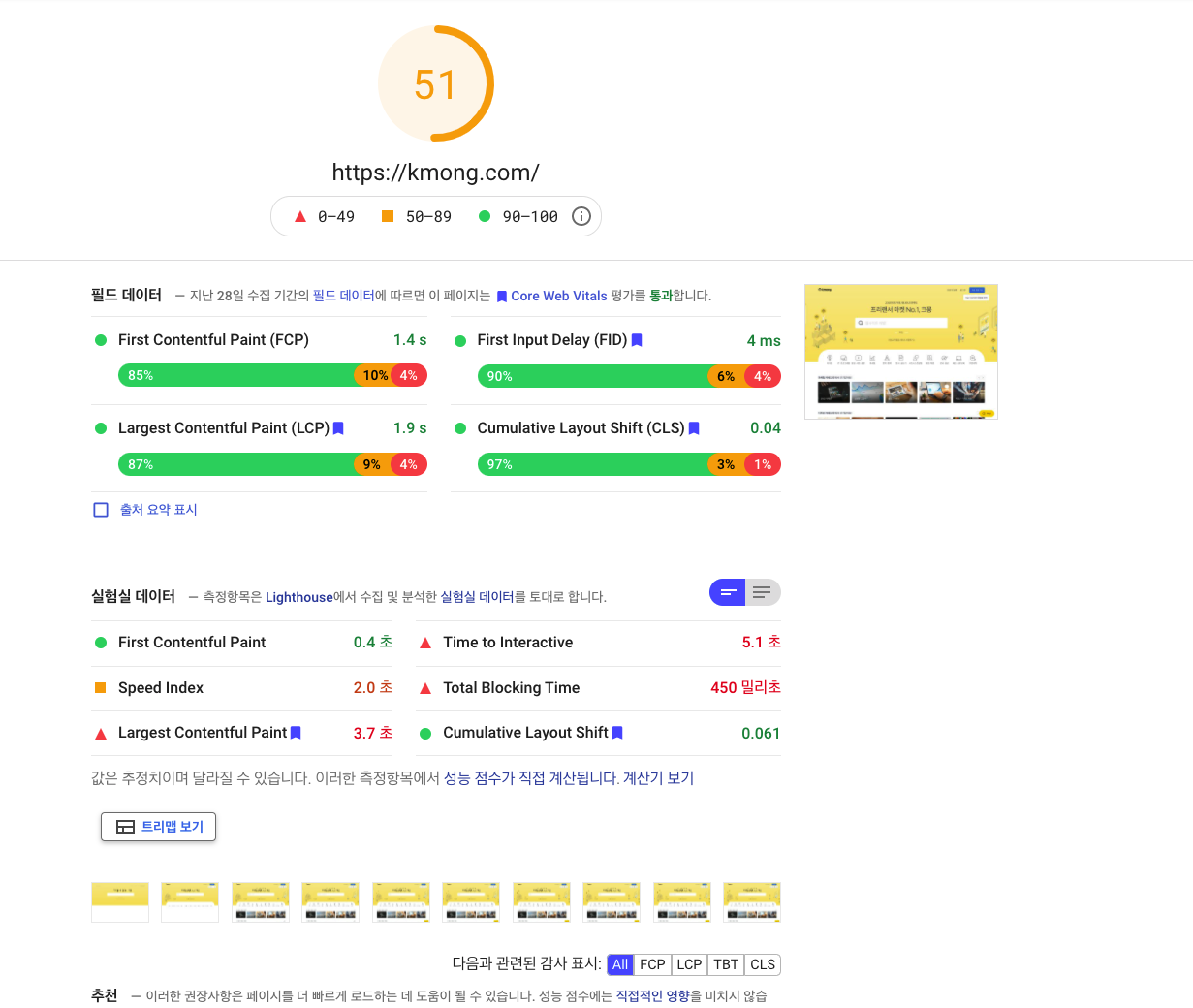This screenshot has height=1008, width=1193.
Task: Click the red triangle beside Time to Interactive
Action: click(424, 643)
